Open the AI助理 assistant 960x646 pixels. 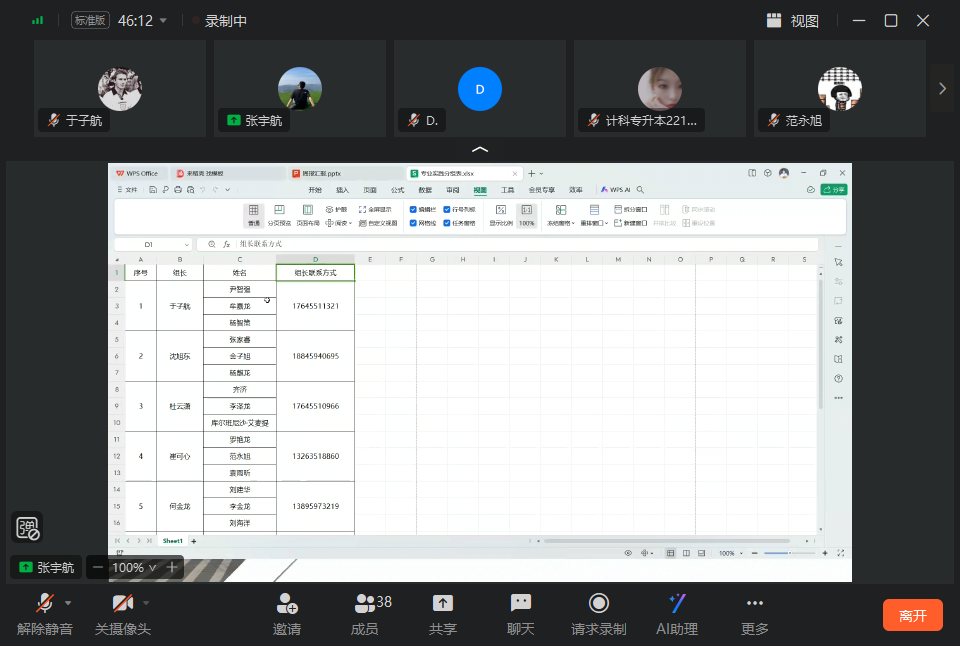(x=677, y=604)
